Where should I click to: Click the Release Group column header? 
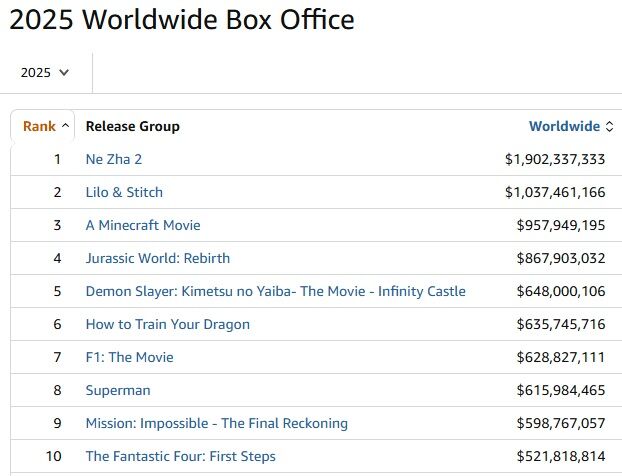(x=133, y=126)
